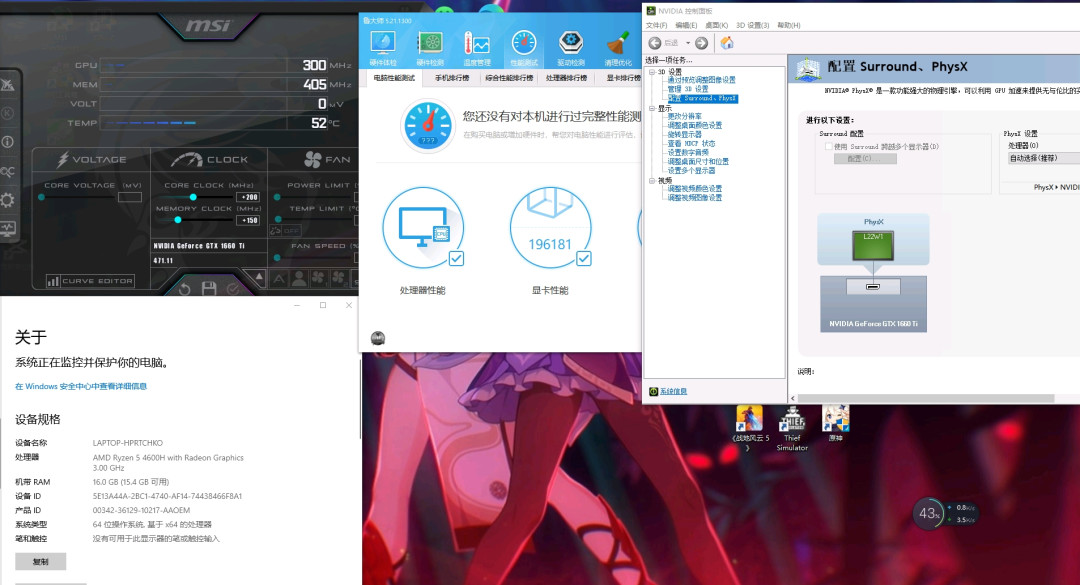Open Afterburner information (i) icon

(8, 142)
